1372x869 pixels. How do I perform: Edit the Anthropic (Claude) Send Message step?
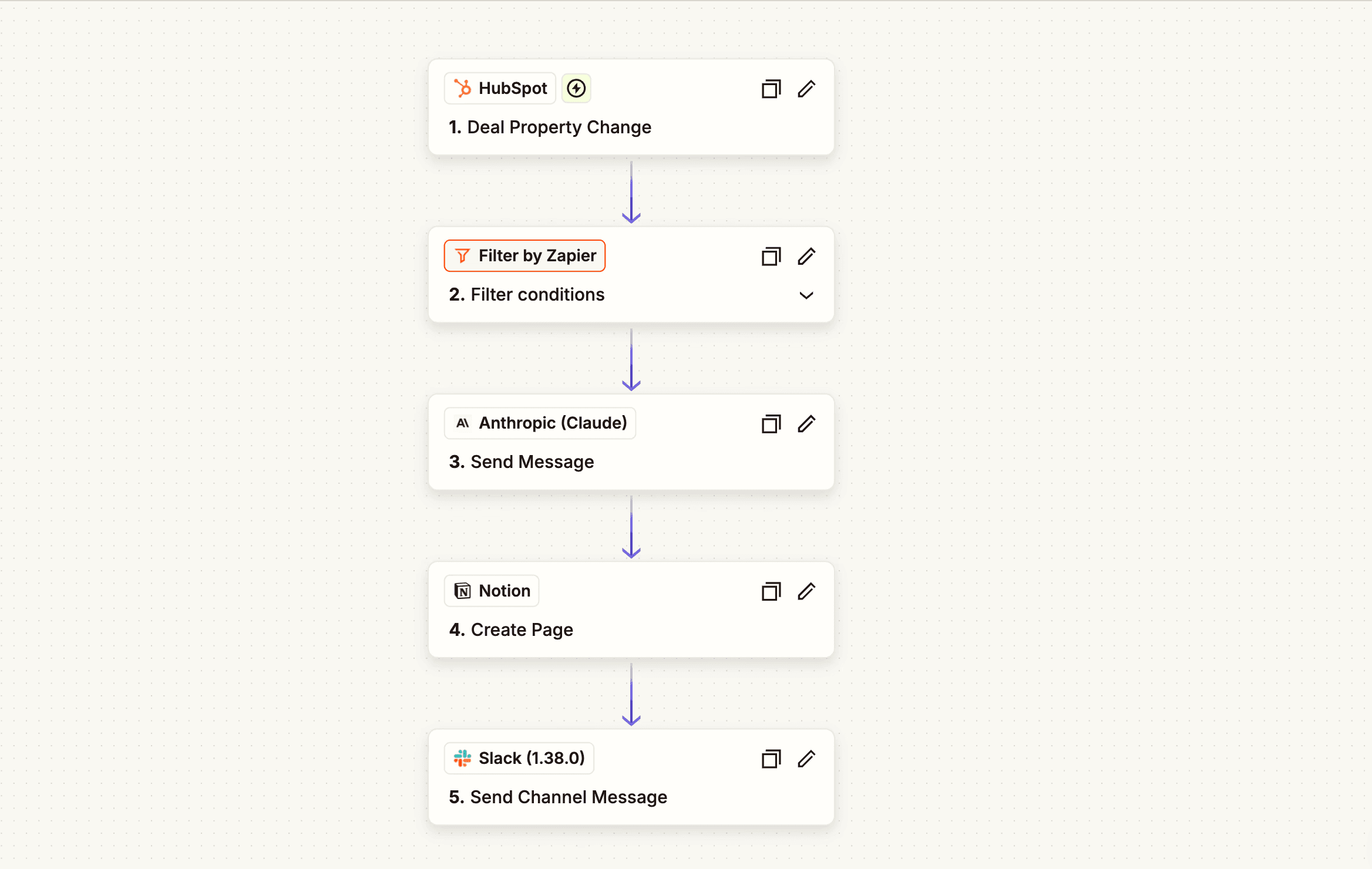(x=806, y=423)
